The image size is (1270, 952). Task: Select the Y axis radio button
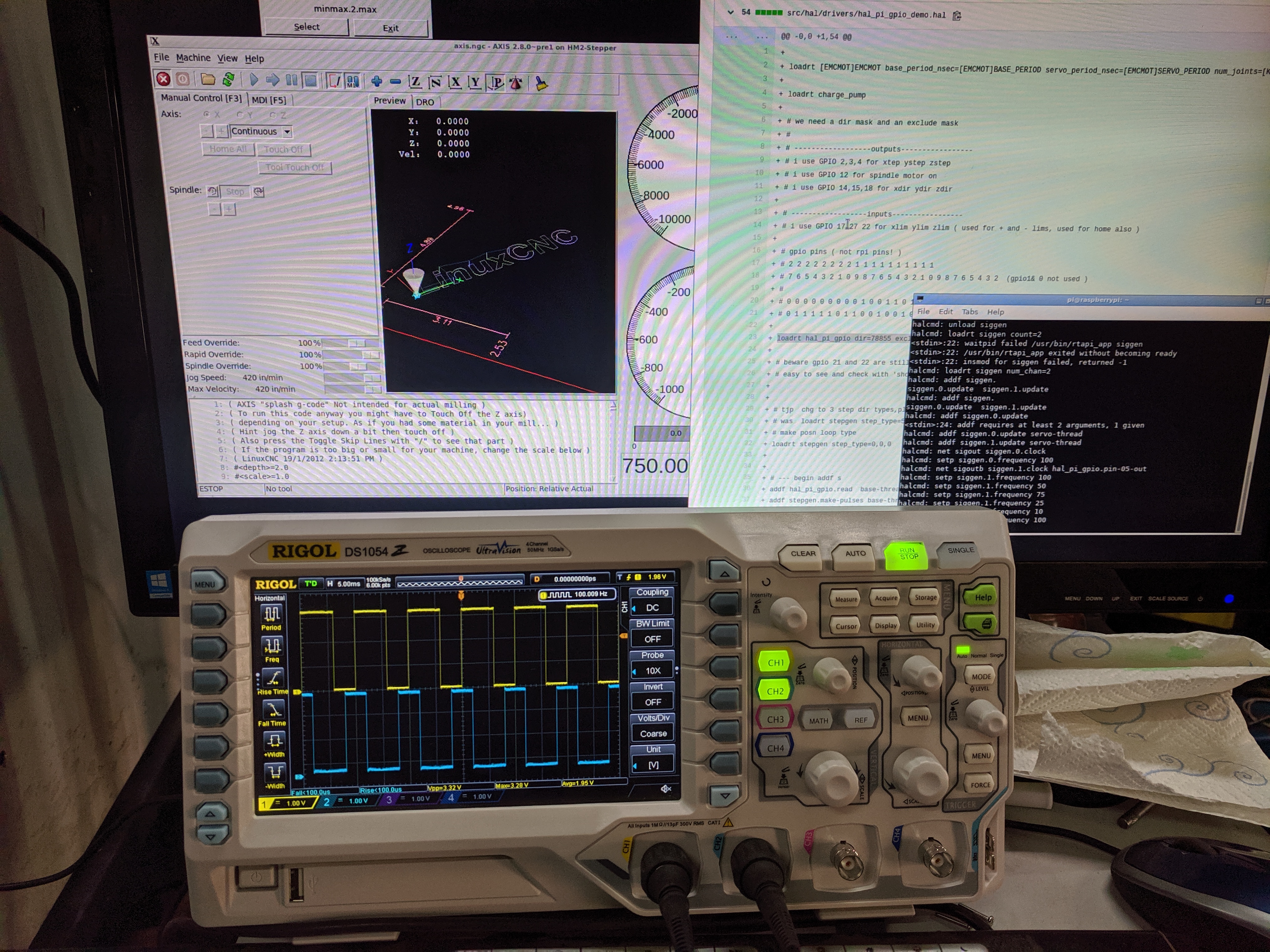(x=240, y=115)
